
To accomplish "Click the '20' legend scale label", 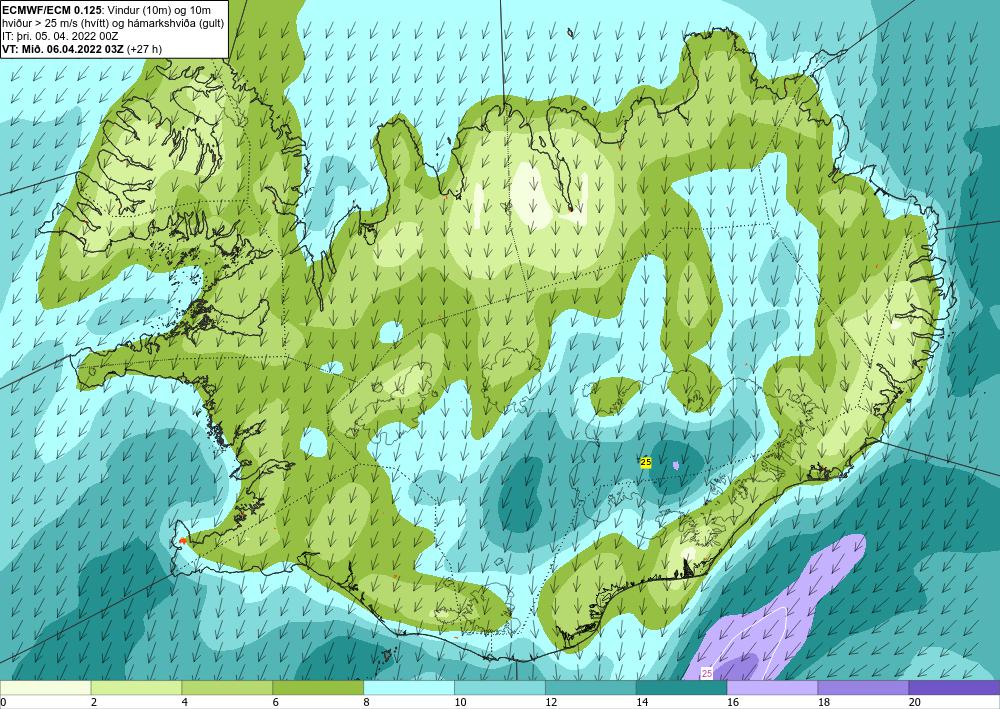I will coord(915,702).
